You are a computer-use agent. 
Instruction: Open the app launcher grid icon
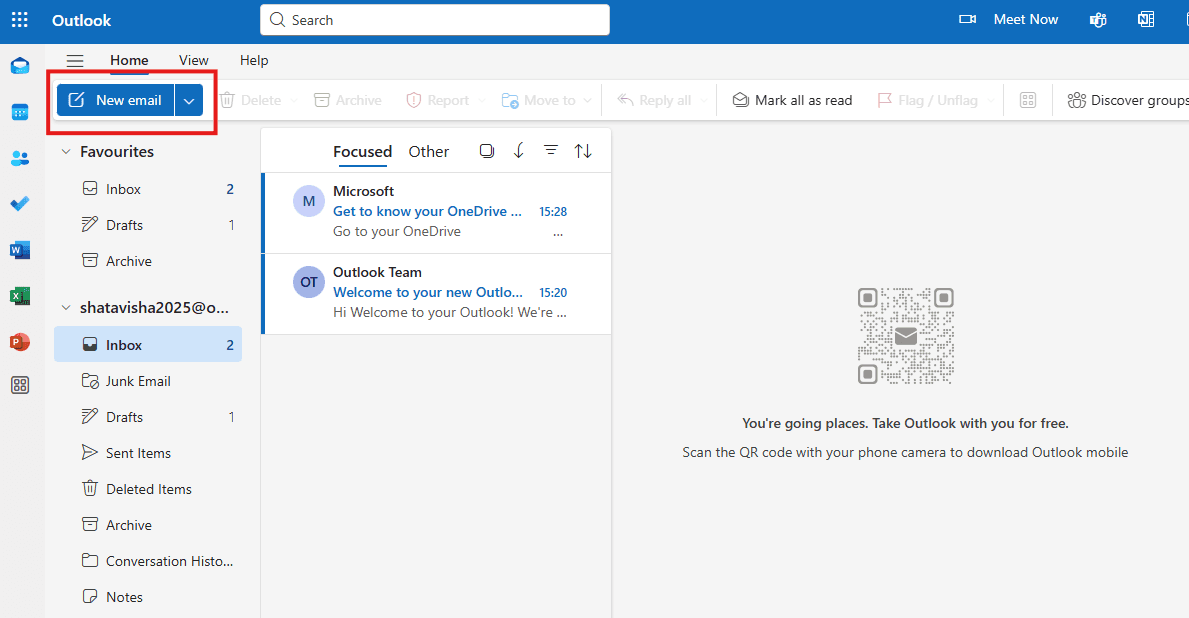click(20, 20)
